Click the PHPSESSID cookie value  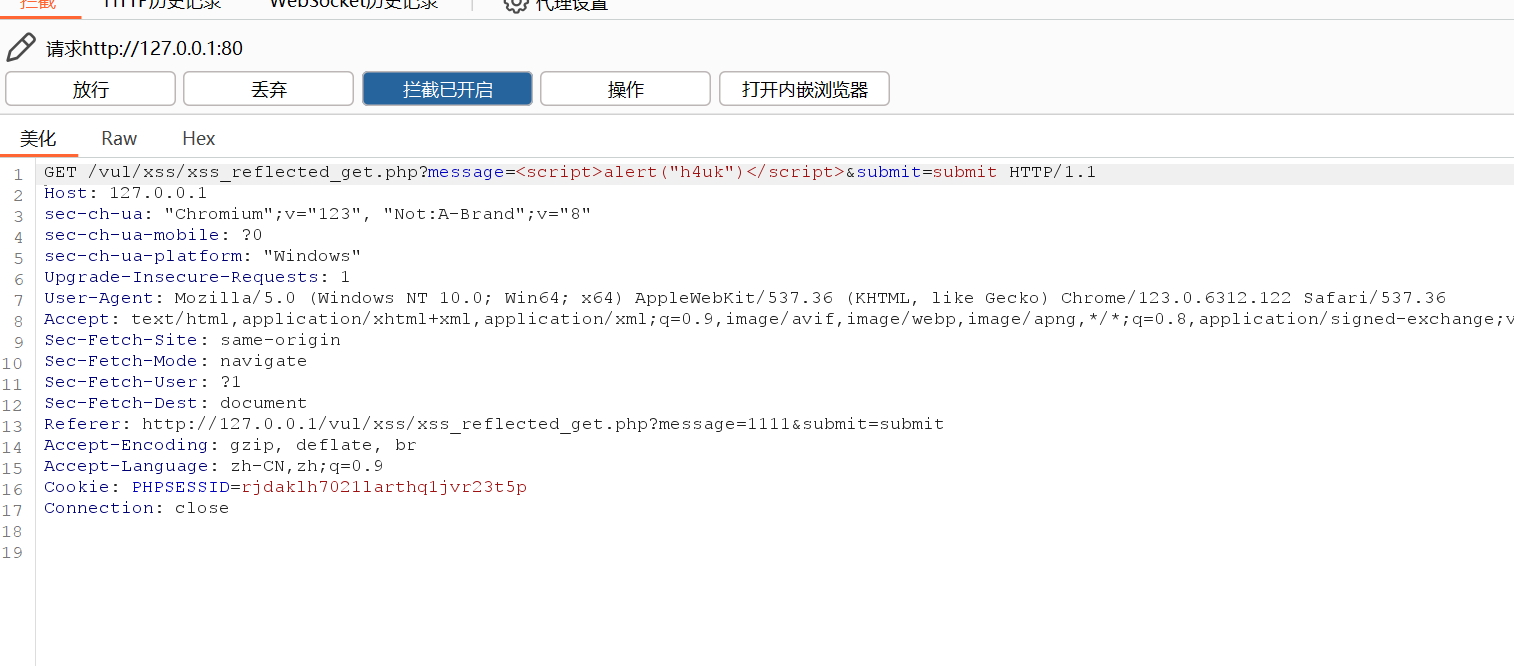(384, 487)
